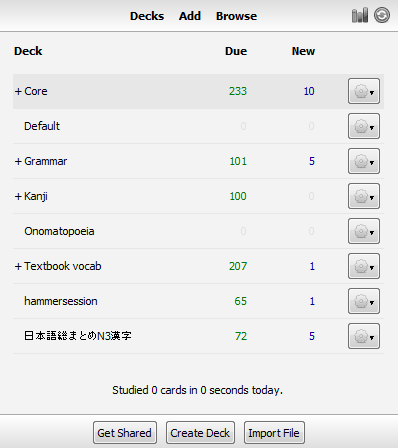Switch to the Decks tab
Viewport: 398px width, 448px height.
coord(147,16)
